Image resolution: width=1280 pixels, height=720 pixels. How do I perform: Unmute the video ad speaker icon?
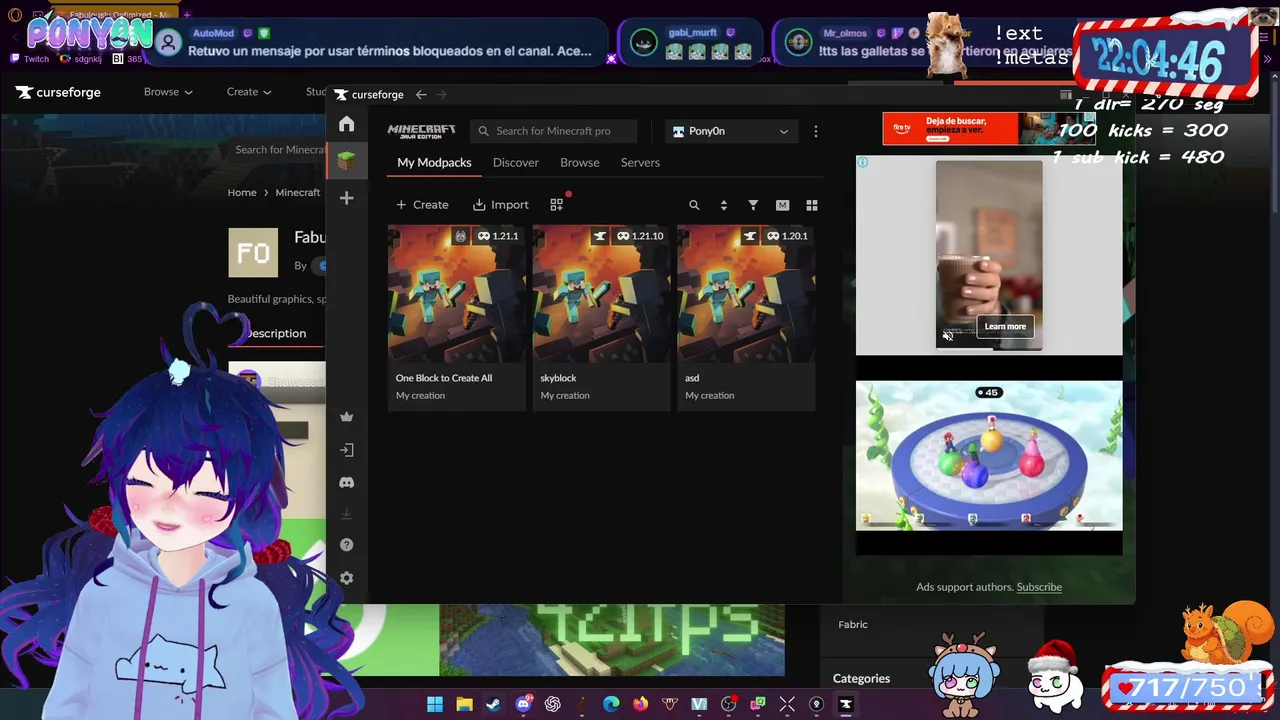click(948, 336)
